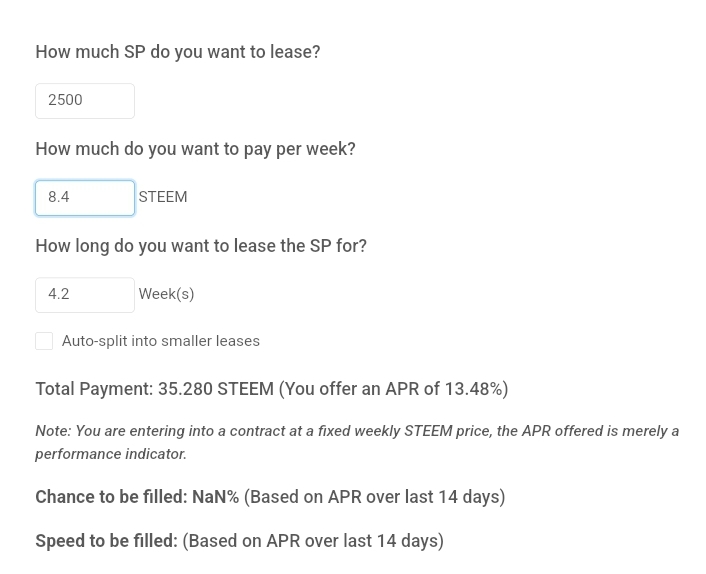Click '(Based on APR over last 14 days)' on Speed line
This screenshot has height=574, width=706.
[313, 541]
